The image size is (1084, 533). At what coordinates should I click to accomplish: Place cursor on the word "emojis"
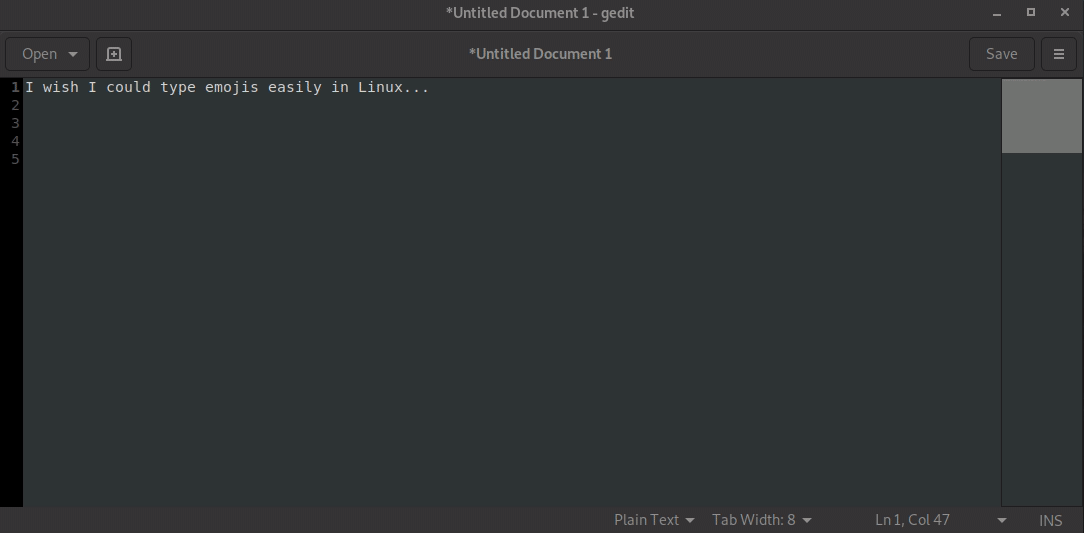(231, 87)
